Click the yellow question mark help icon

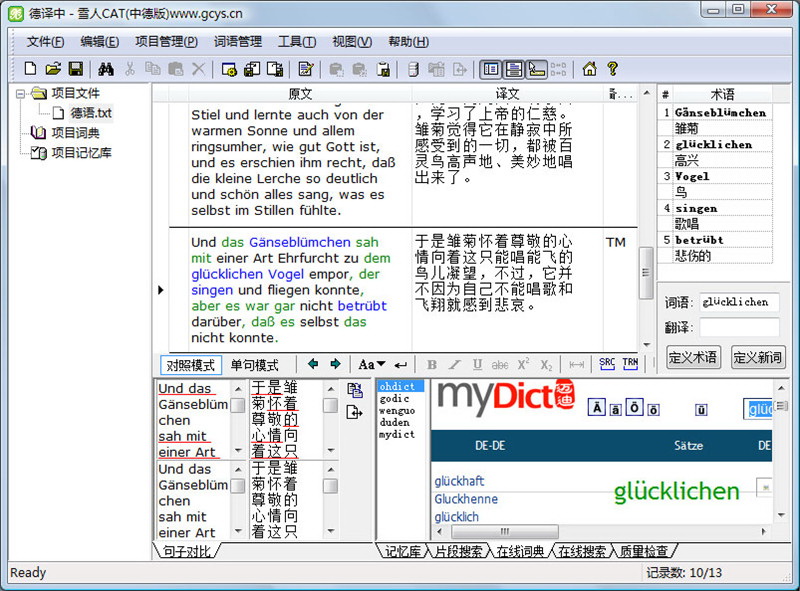pyautogui.click(x=612, y=69)
